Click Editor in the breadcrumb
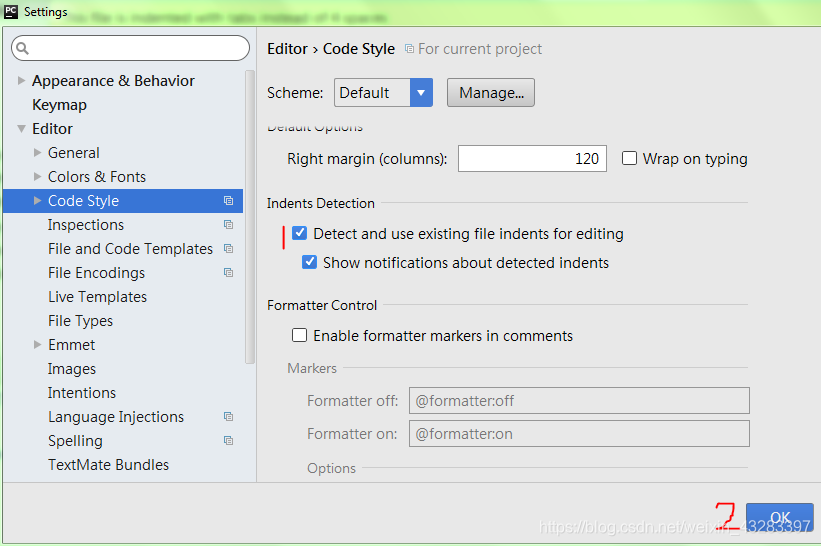The image size is (821, 546). point(287,49)
